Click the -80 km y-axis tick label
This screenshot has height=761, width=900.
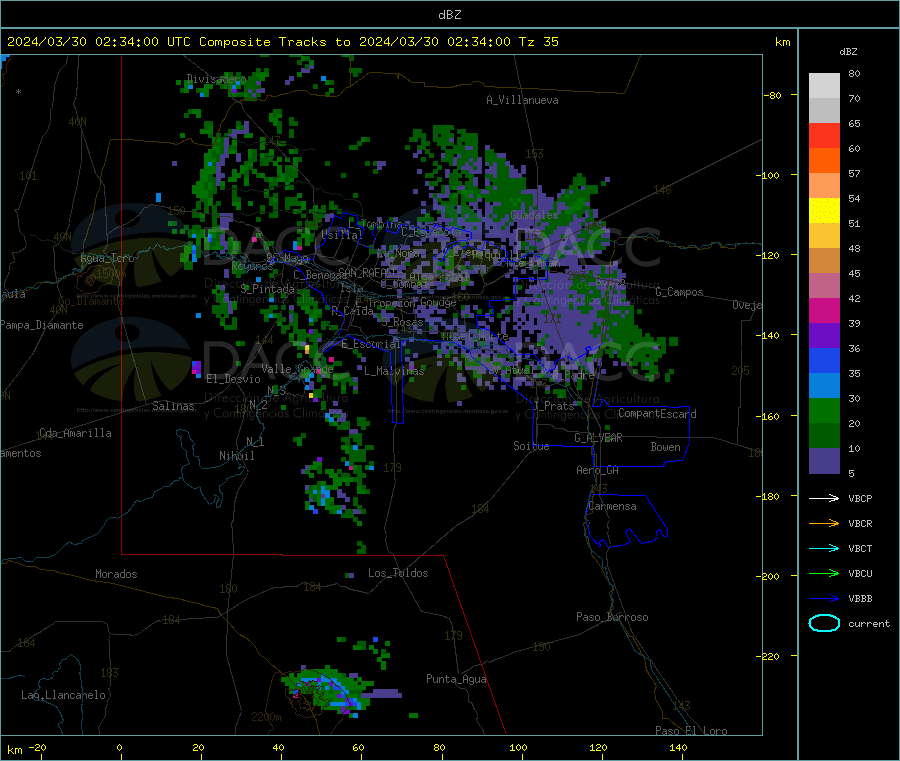coord(772,95)
